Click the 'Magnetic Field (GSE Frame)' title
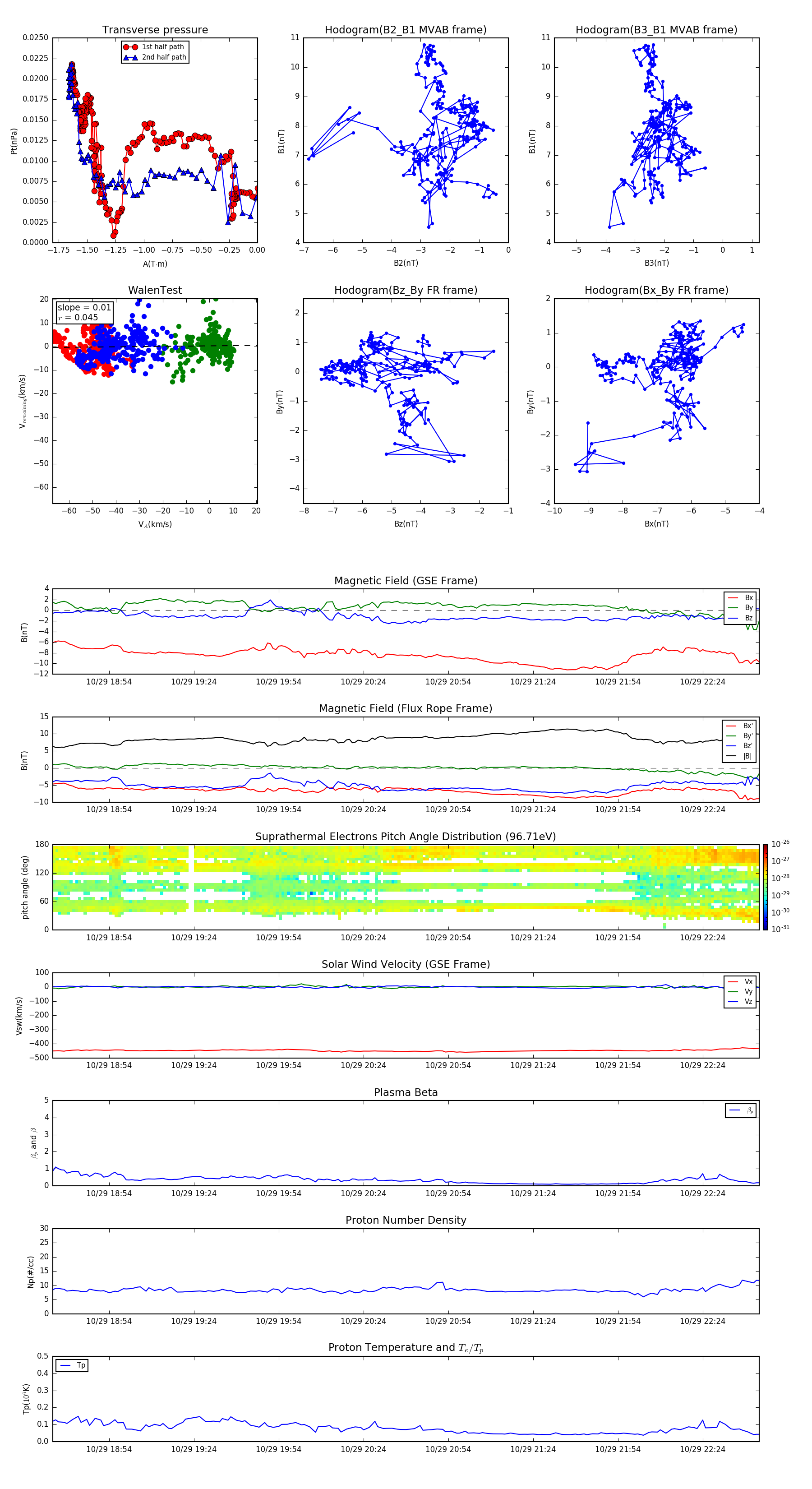 pyautogui.click(x=406, y=581)
